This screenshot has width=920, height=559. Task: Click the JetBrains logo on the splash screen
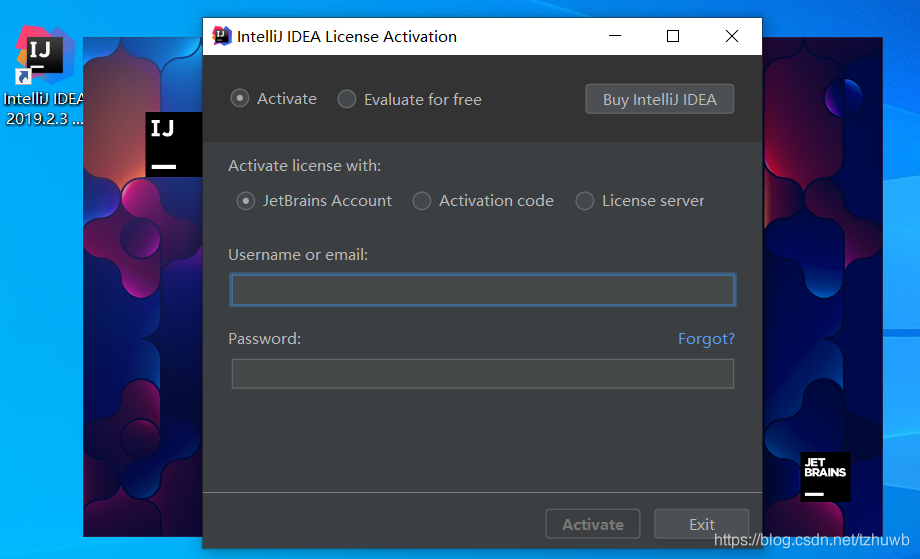pyautogui.click(x=825, y=477)
